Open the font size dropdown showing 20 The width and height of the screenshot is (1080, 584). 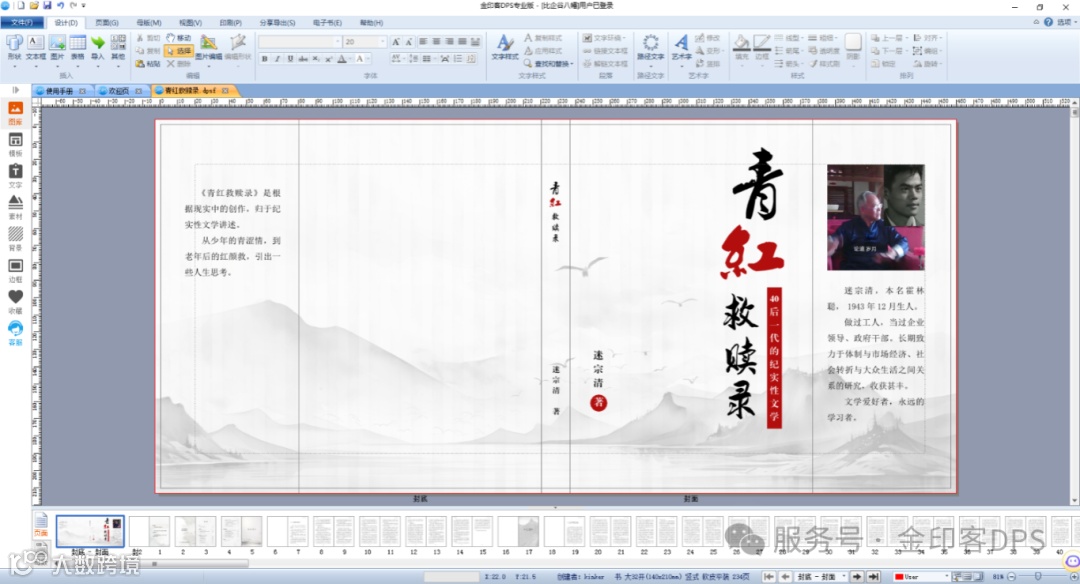point(383,42)
